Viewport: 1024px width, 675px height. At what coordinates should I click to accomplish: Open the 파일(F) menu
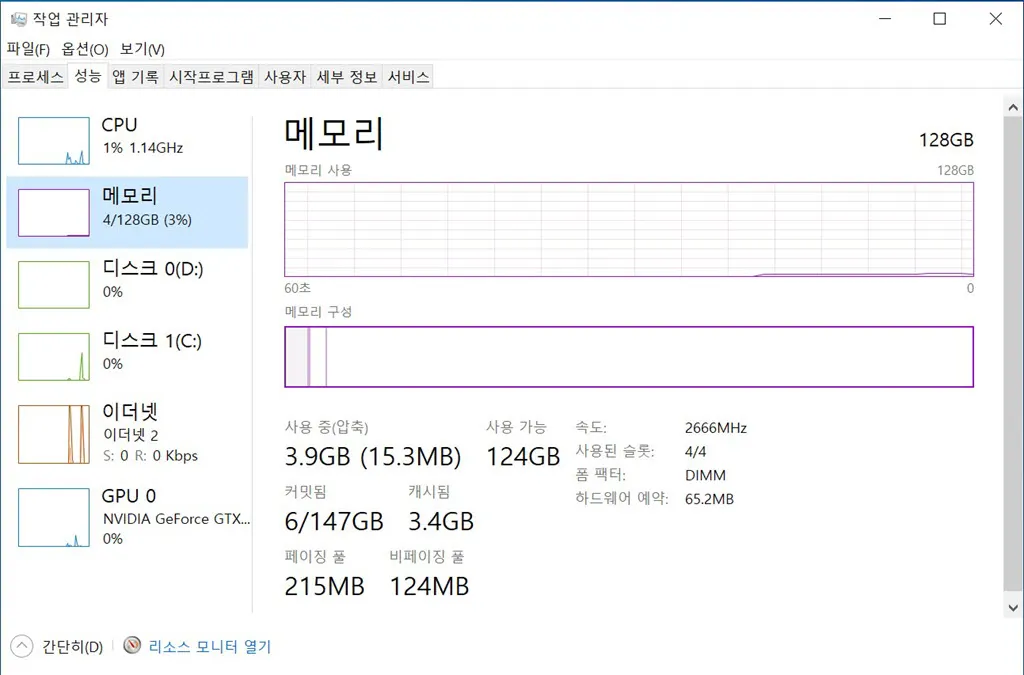coord(28,49)
